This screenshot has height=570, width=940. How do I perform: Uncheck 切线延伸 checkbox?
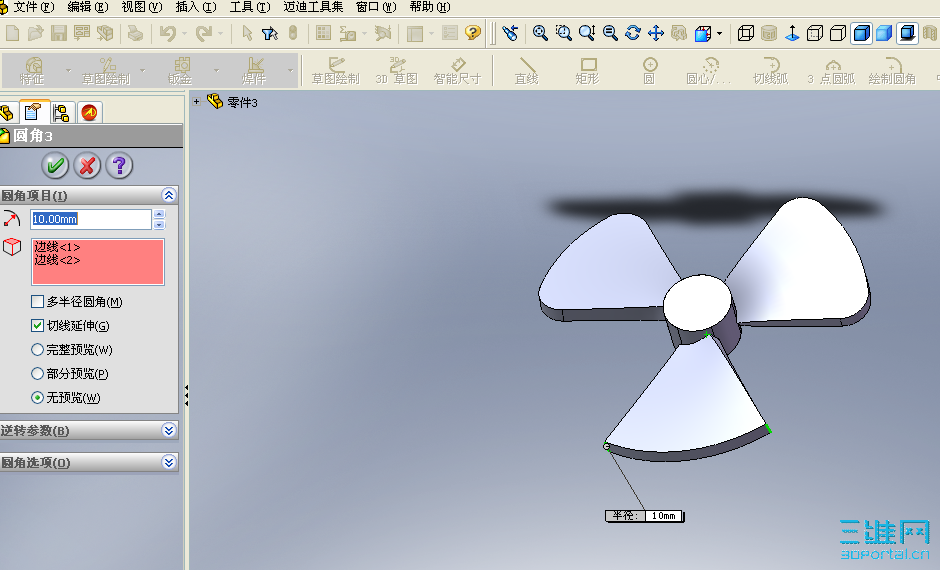click(37, 325)
